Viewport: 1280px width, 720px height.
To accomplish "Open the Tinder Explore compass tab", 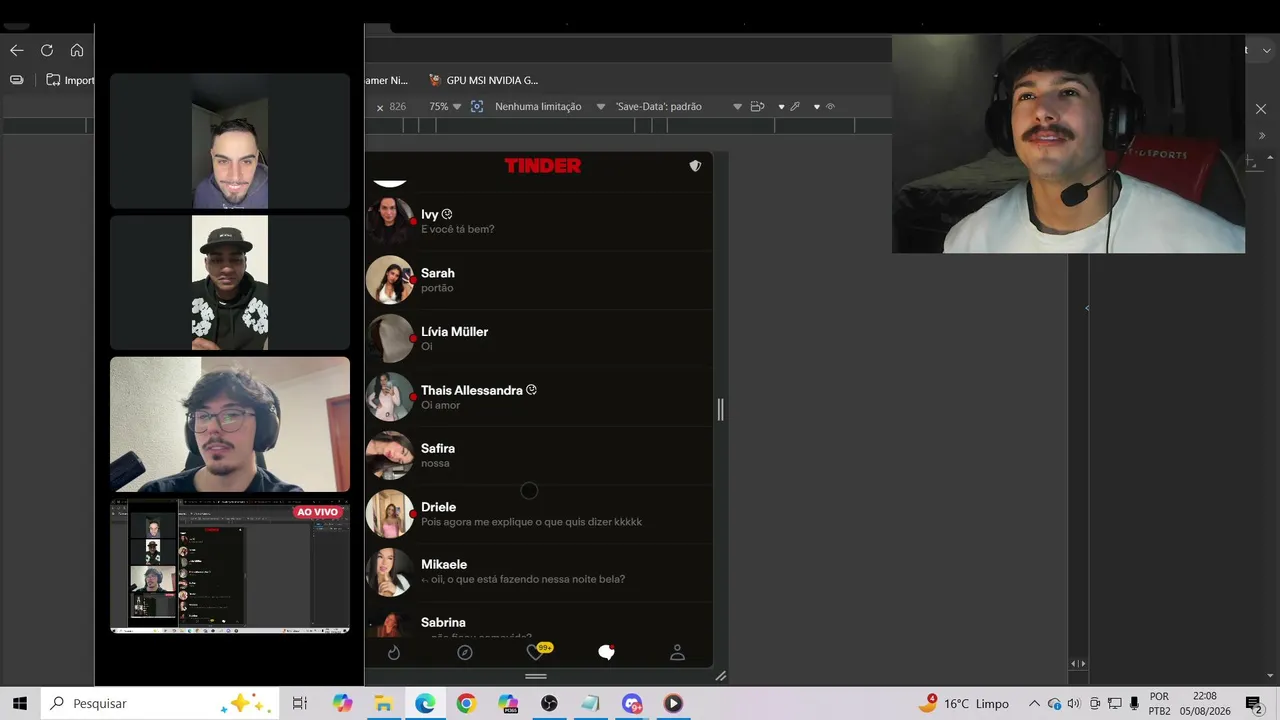I will coord(465,653).
